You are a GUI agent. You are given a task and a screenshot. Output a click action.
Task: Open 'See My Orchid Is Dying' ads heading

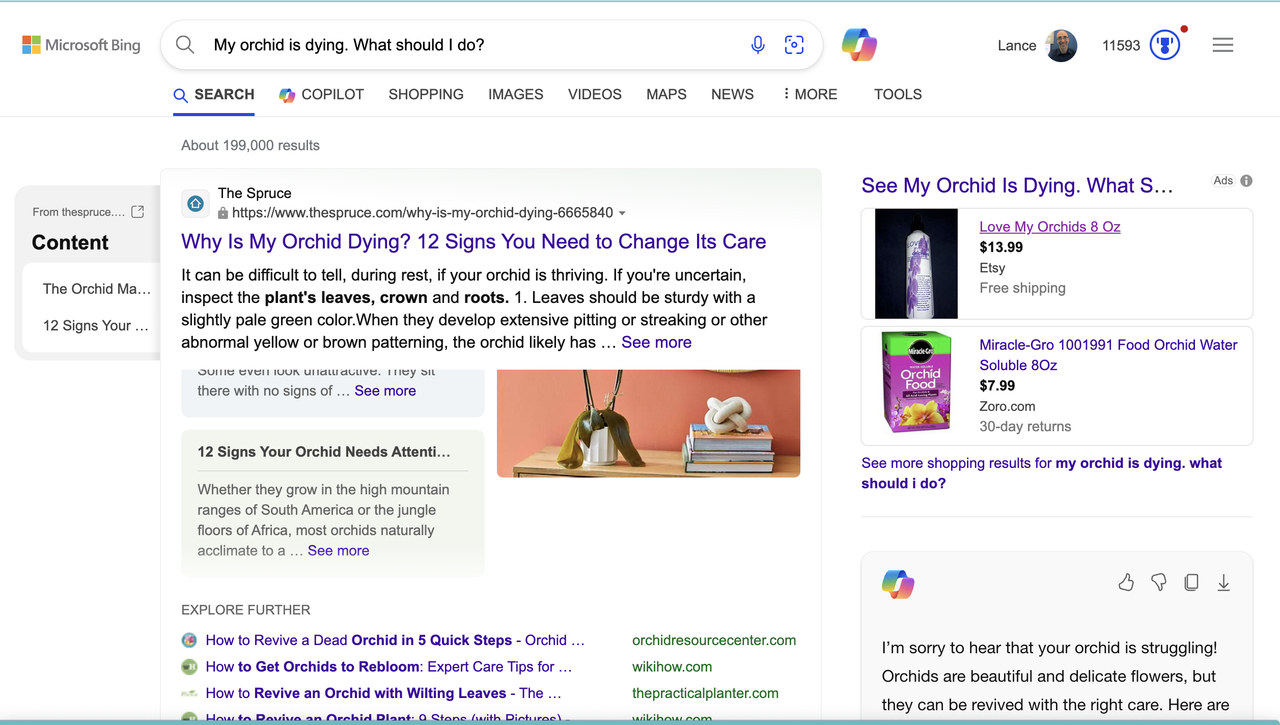[x=1017, y=186]
